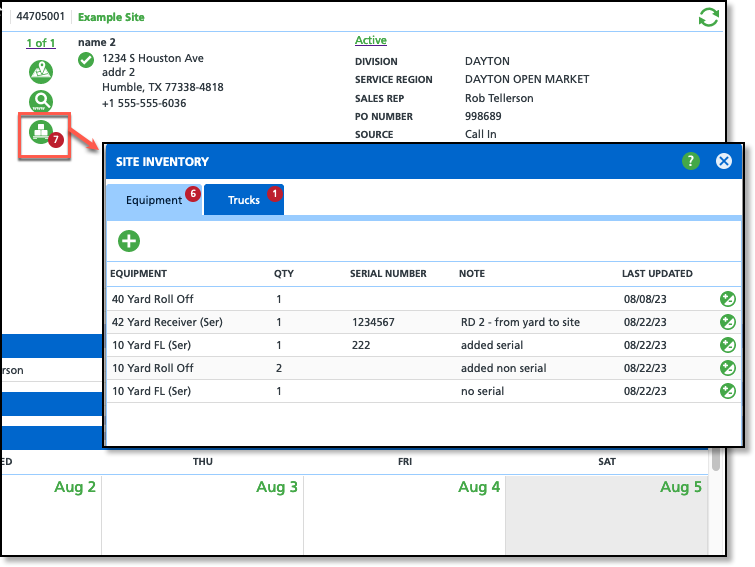The width and height of the screenshot is (755, 567).
Task: Click the Active status link
Action: [x=371, y=40]
